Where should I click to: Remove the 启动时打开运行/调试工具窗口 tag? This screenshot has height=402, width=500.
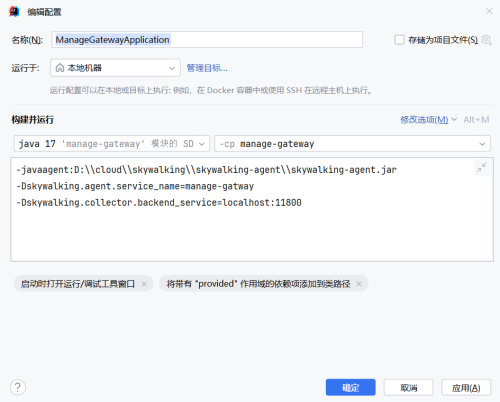(x=144, y=284)
